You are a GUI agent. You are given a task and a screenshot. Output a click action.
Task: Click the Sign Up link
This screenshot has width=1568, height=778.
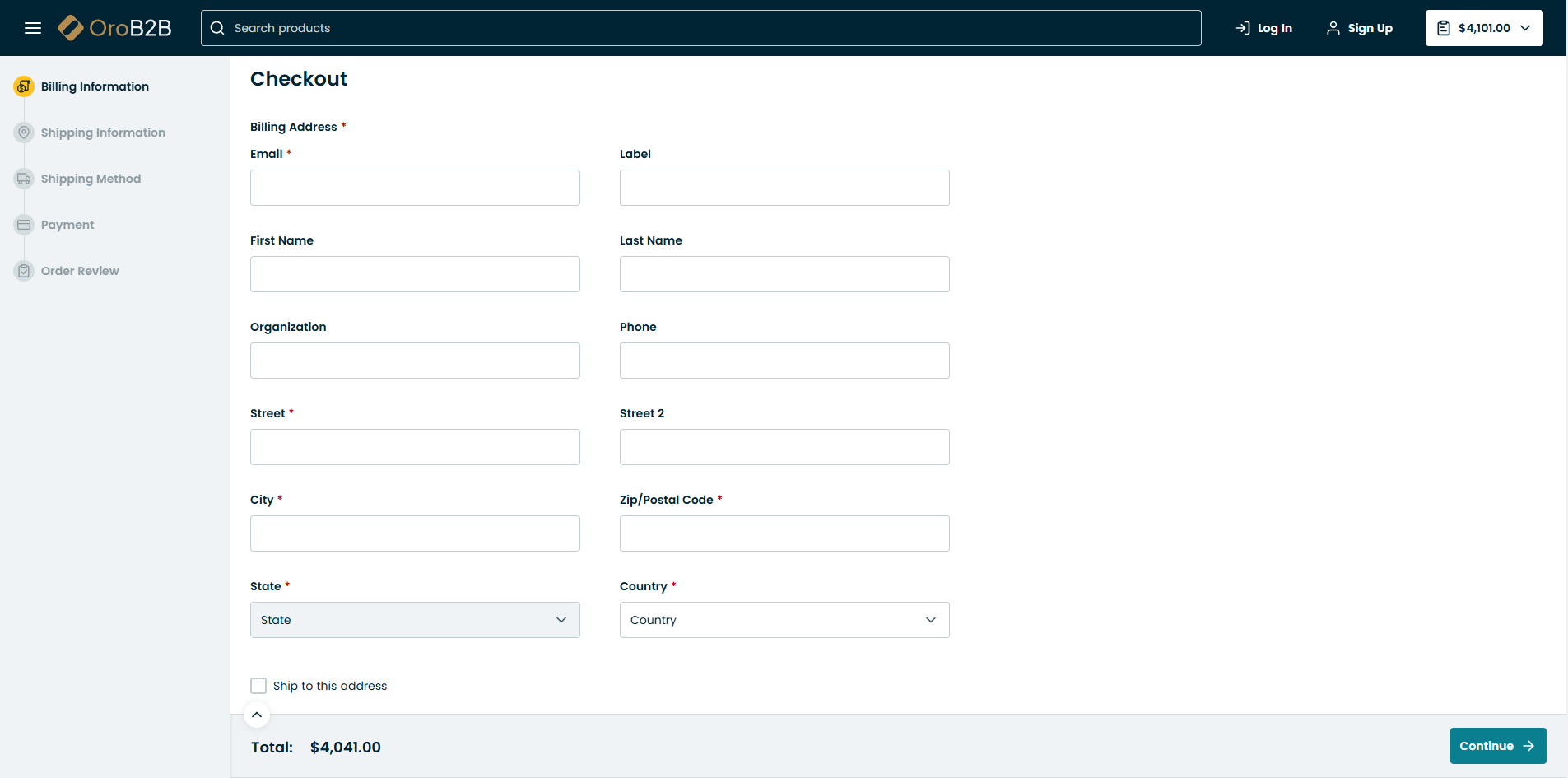point(1360,28)
